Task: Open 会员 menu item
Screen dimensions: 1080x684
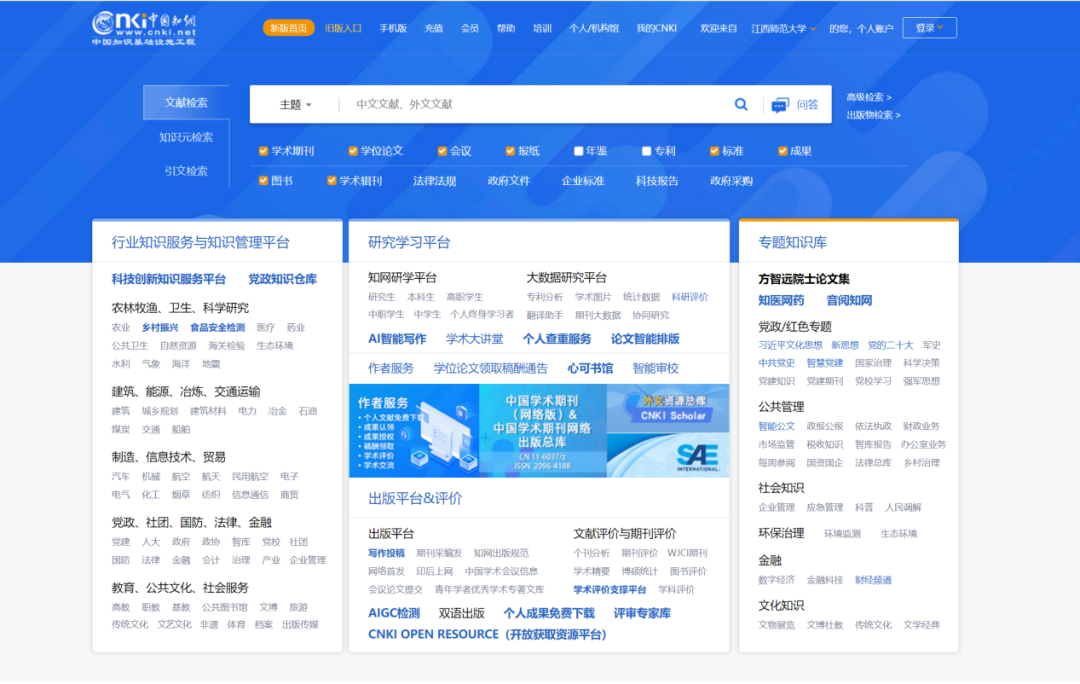Action: 470,28
